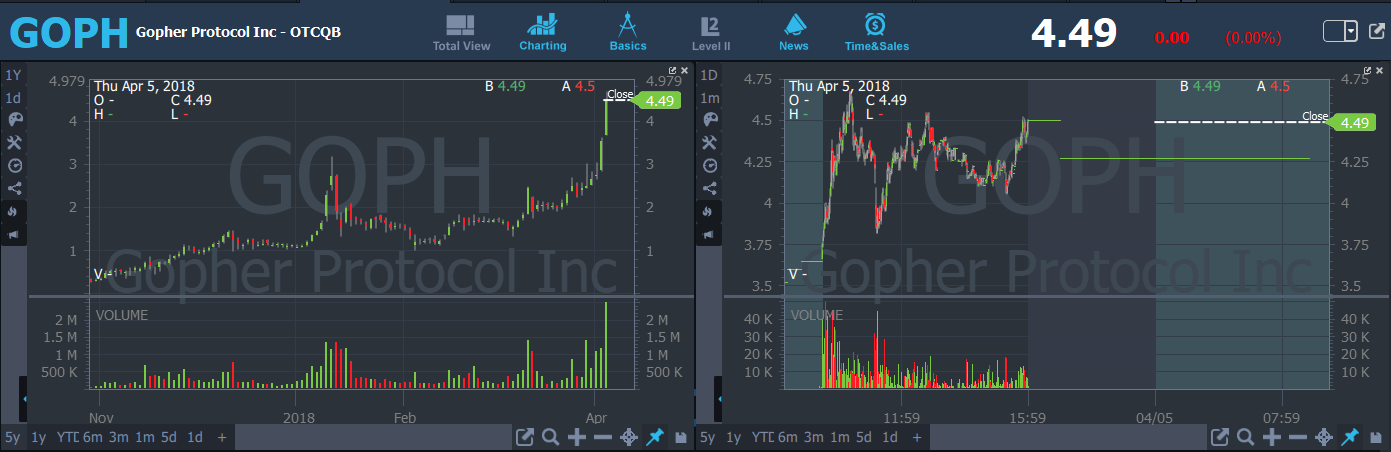Zoom out with the minus icon under the right chart

click(1298, 437)
